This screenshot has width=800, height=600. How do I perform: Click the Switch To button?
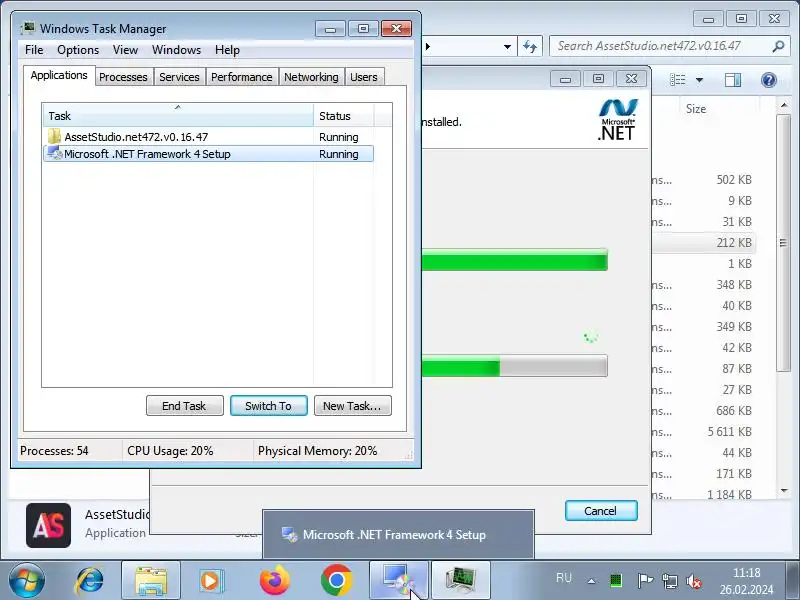269,406
